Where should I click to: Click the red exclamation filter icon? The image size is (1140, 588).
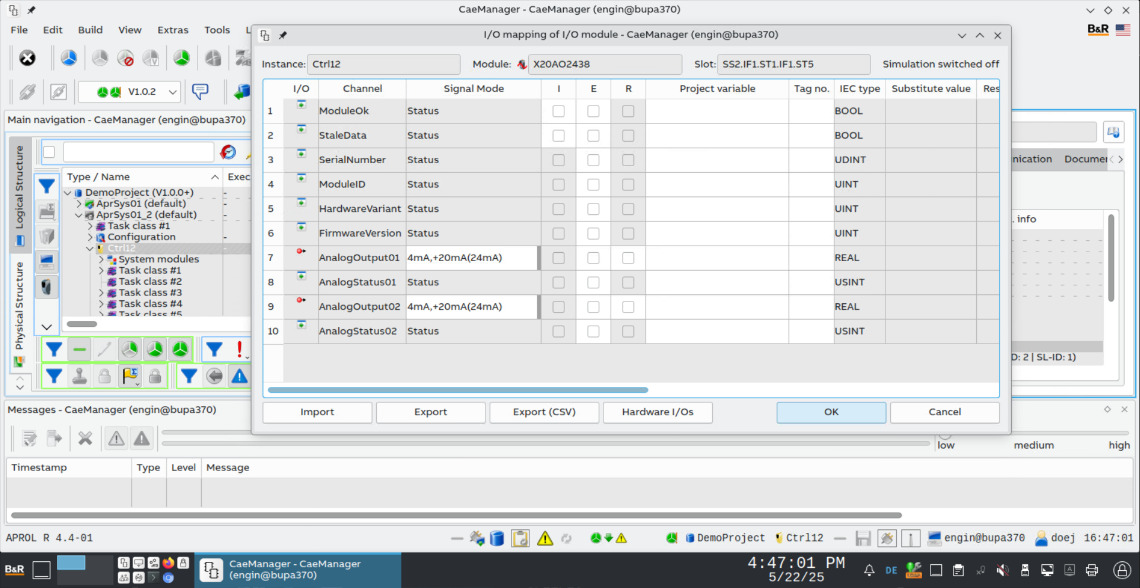pyautogui.click(x=240, y=349)
